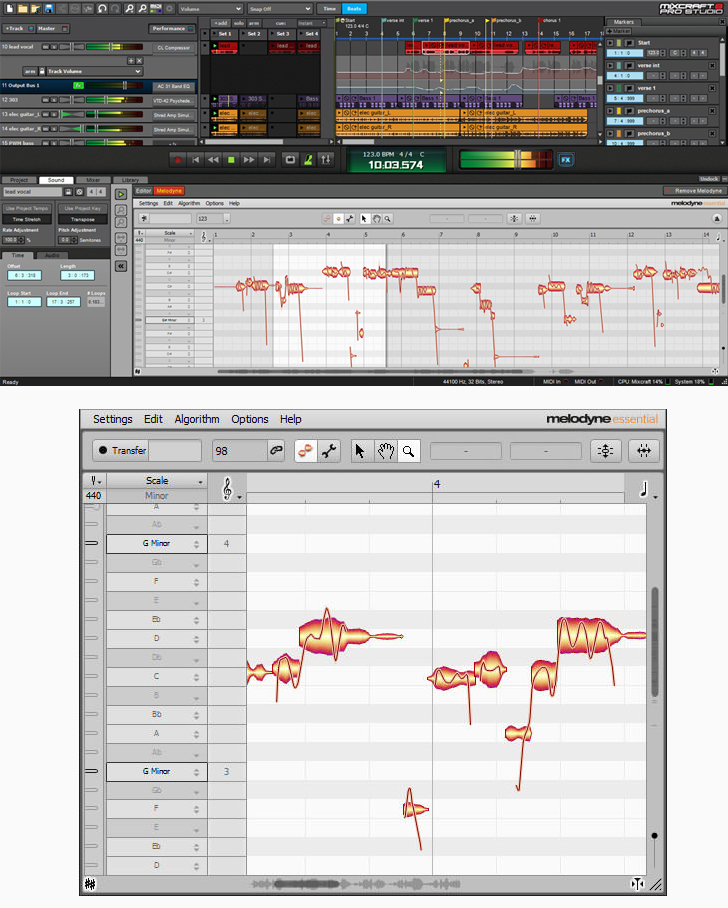728x908 pixels.
Task: Lock automation with the padlock icon
Action: tap(42, 71)
